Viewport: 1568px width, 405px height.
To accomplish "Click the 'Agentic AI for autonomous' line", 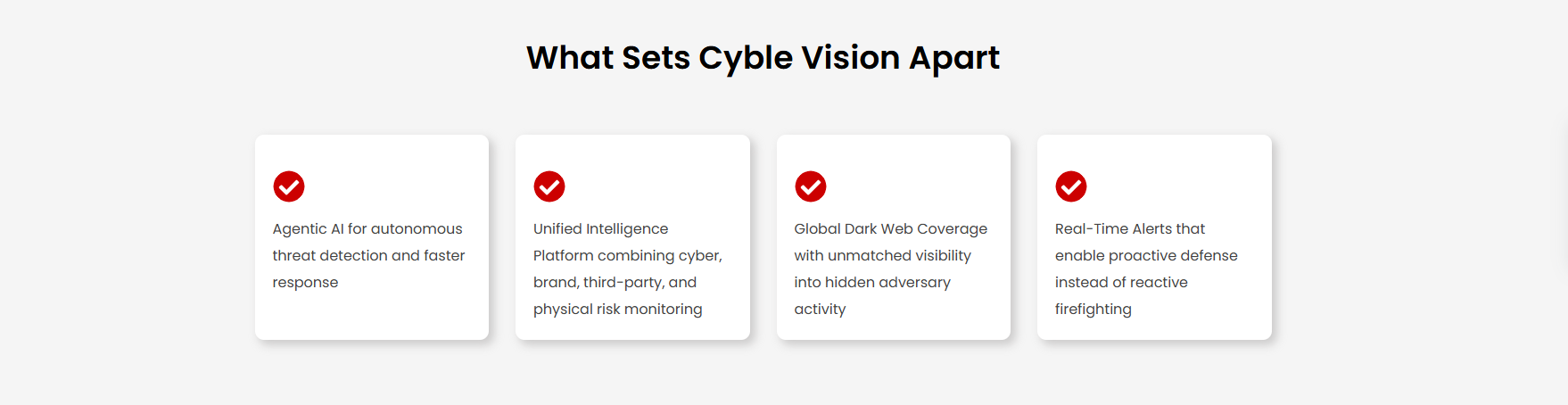I will (367, 229).
